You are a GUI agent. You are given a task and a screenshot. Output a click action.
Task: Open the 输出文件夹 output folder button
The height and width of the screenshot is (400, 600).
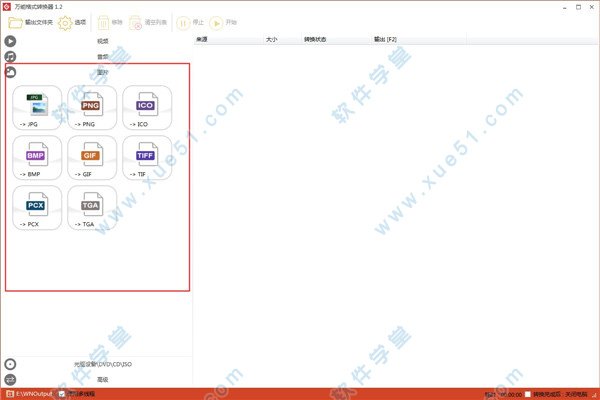coord(31,22)
